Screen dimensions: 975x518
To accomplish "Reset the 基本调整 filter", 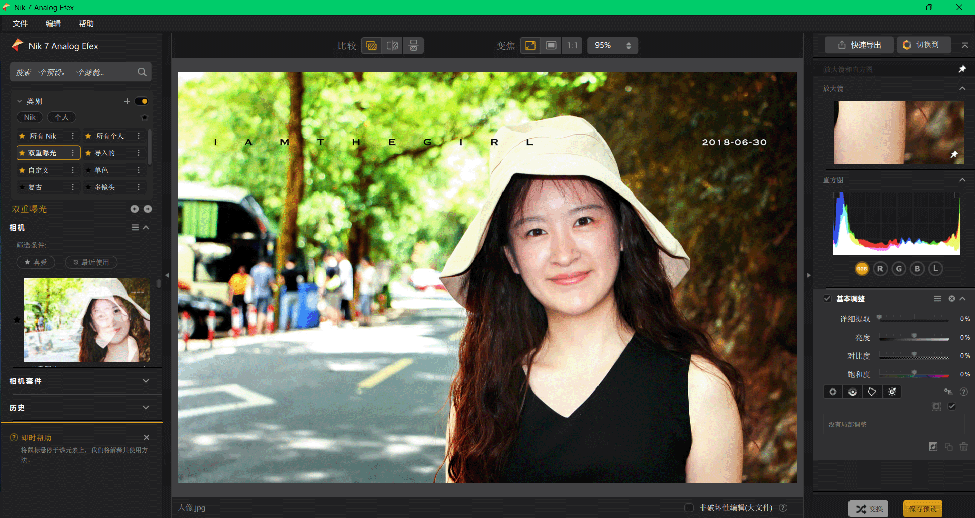I will pos(951,298).
